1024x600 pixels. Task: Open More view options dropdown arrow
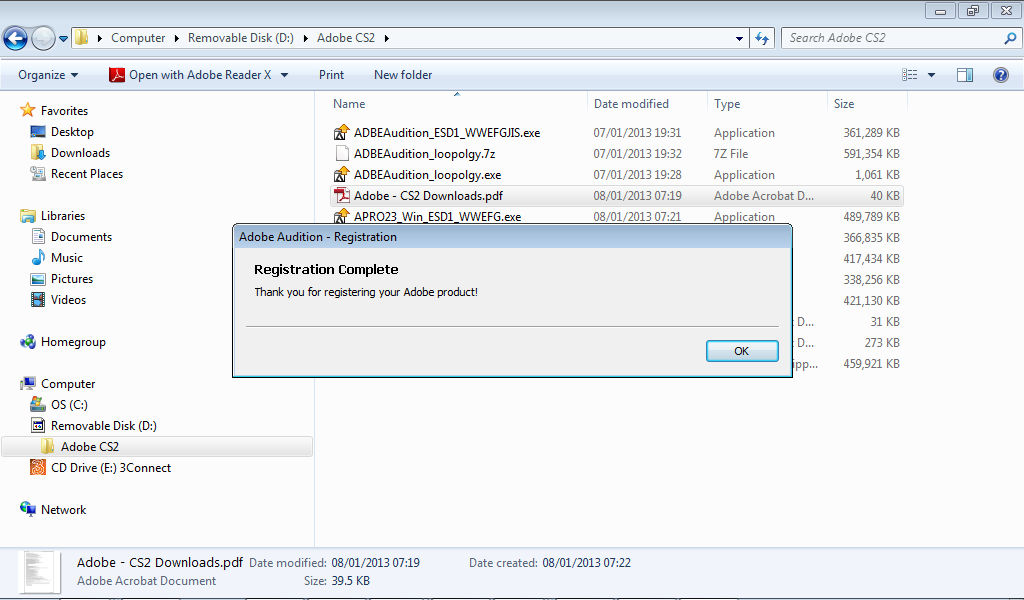931,75
